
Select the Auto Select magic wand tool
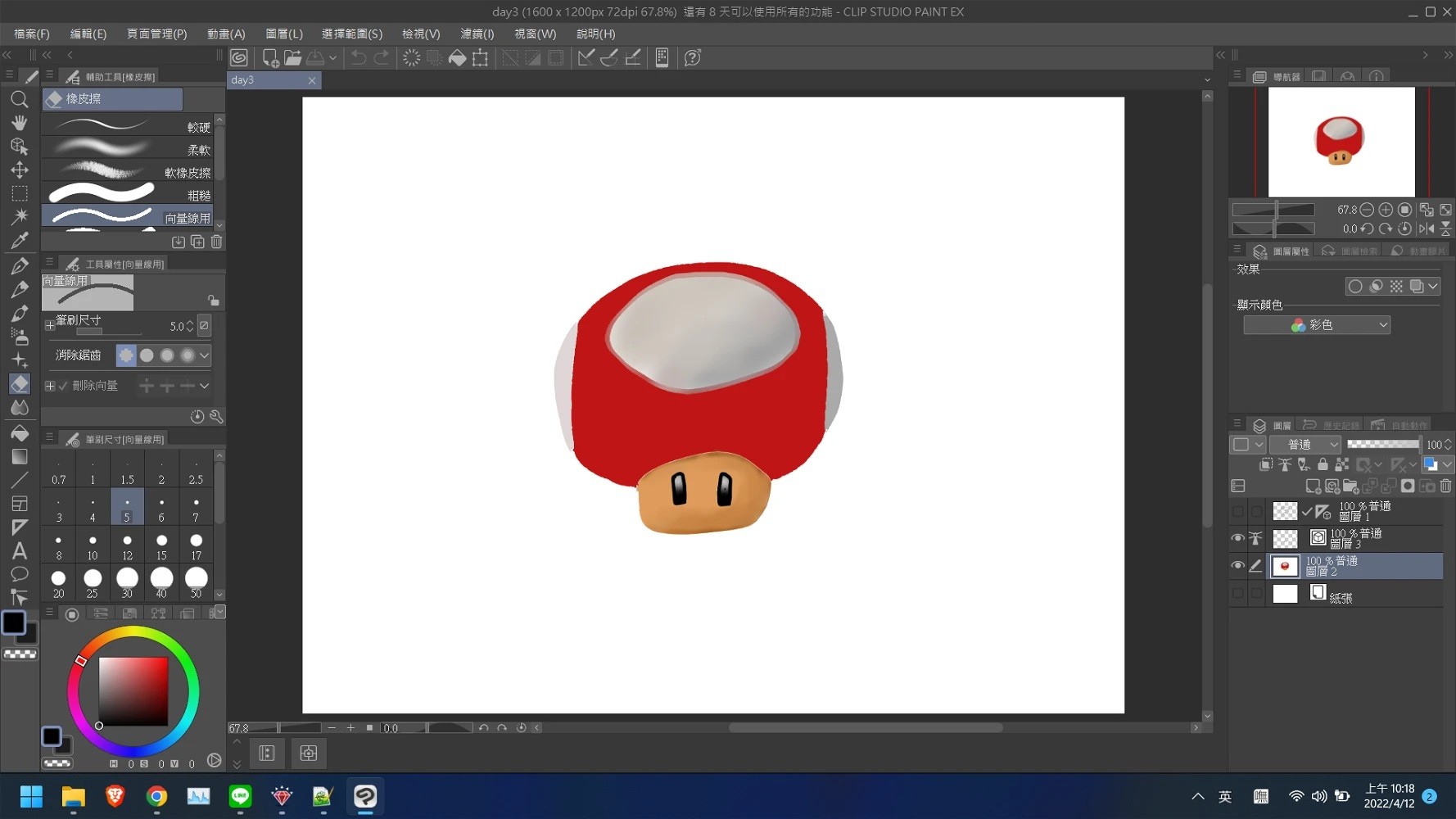pyautogui.click(x=20, y=216)
